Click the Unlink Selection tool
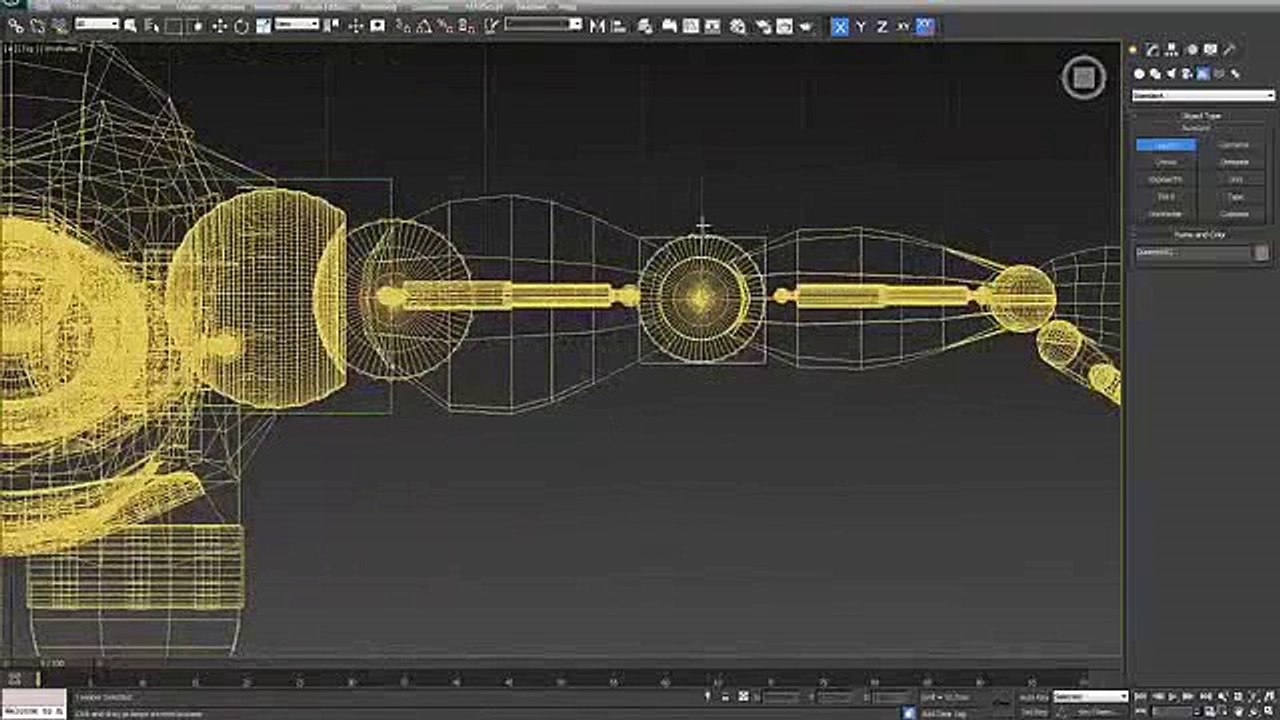The height and width of the screenshot is (720, 1280). click(37, 27)
